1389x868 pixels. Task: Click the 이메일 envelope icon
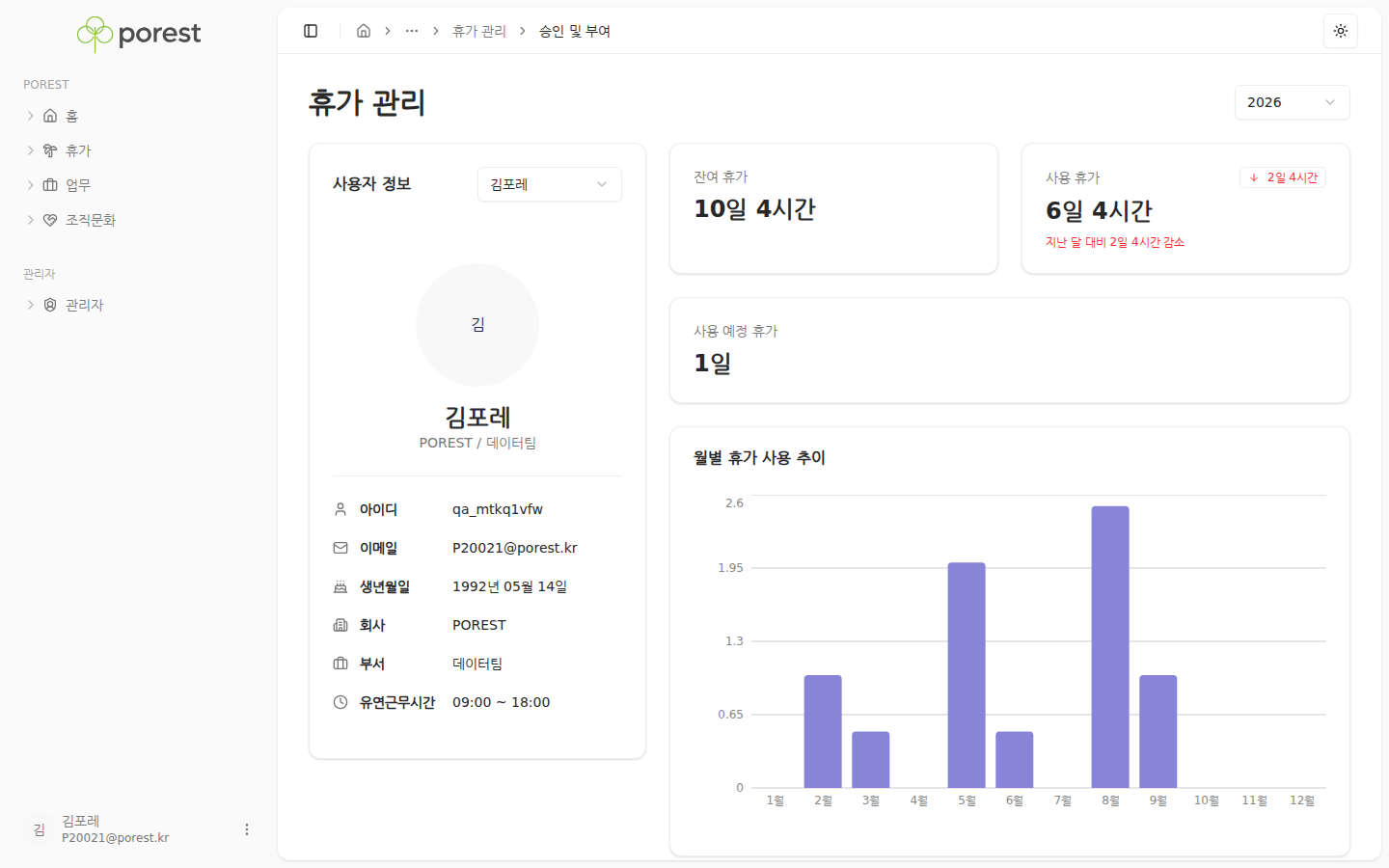[x=340, y=548]
